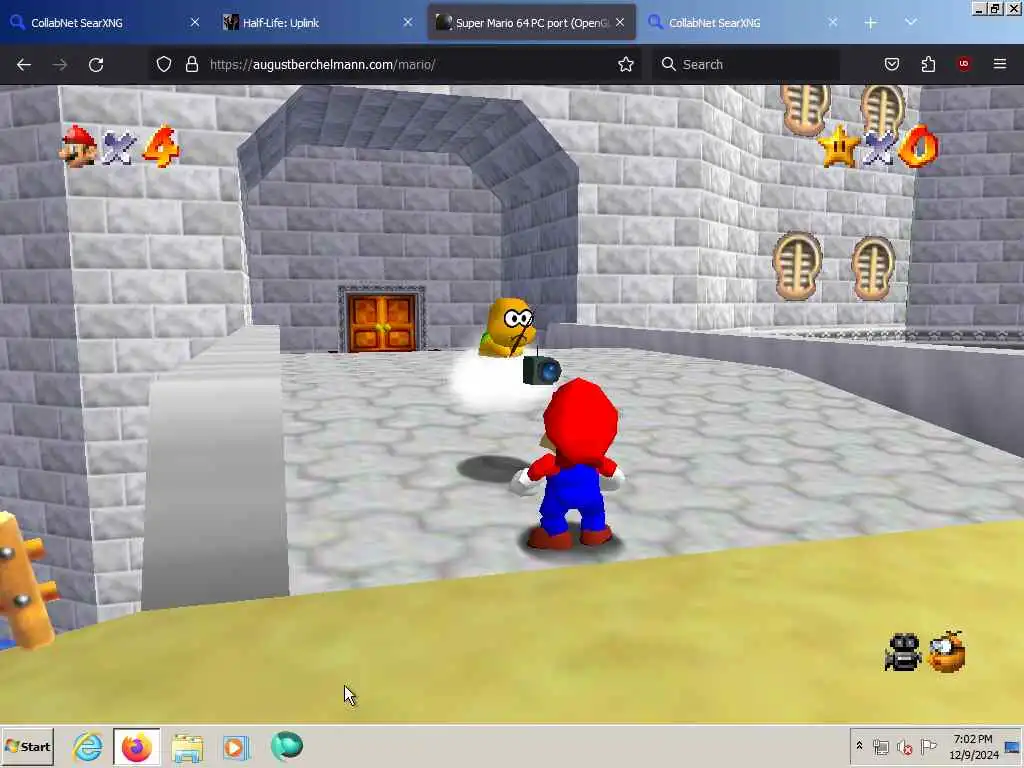This screenshot has width=1024, height=768.
Task: Click the Mario lives head icon
Action: tap(78, 146)
